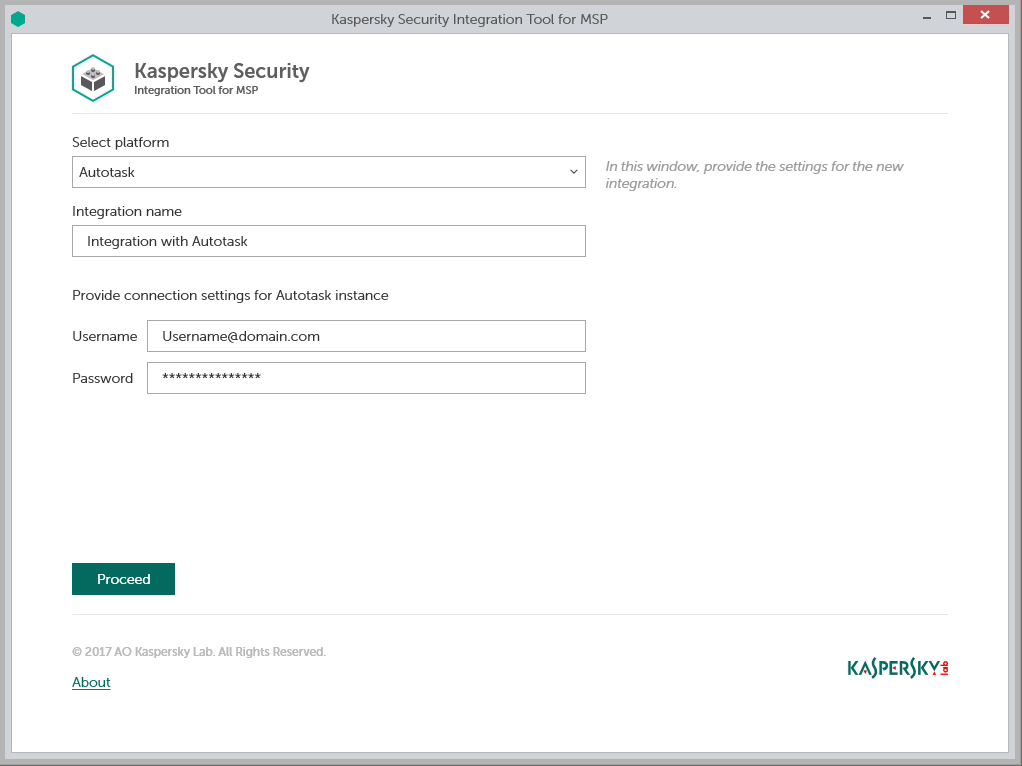The image size is (1022, 766).
Task: Expand the platform list using the chevron arrow
Action: [573, 172]
